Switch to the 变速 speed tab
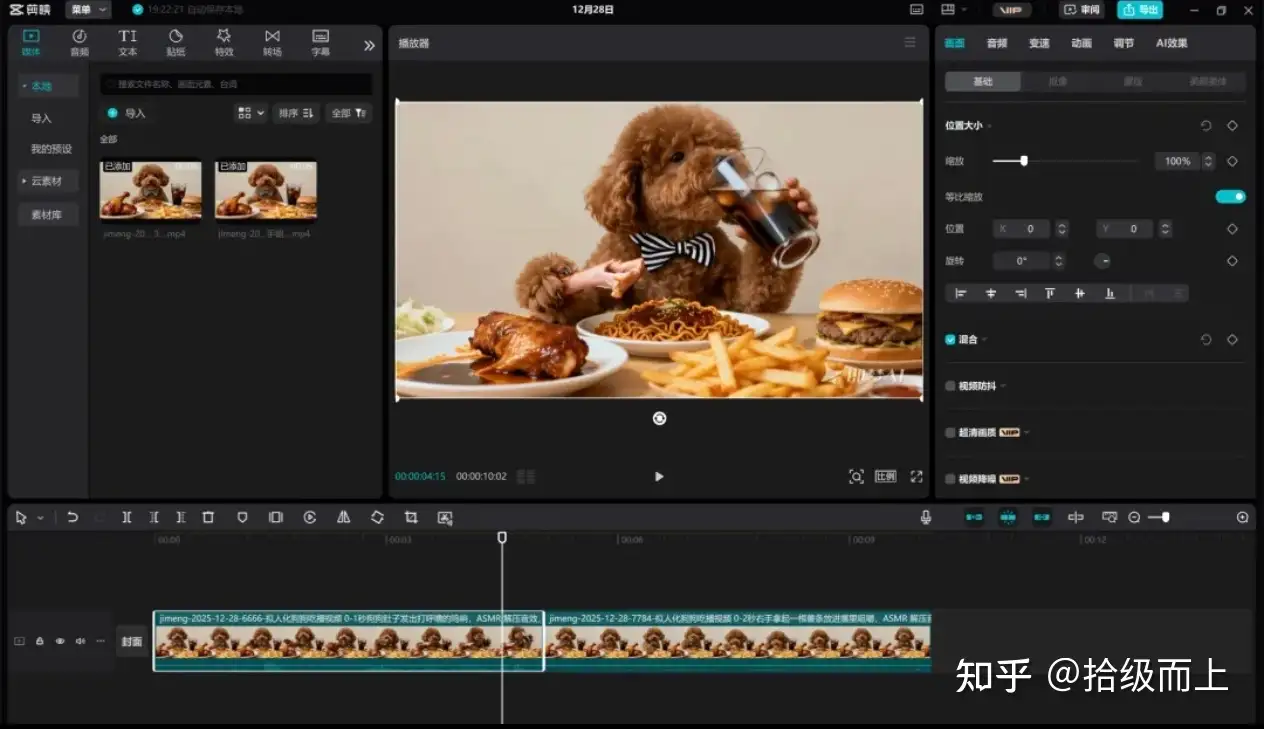Screen dimensions: 1264x729 pos(1039,43)
